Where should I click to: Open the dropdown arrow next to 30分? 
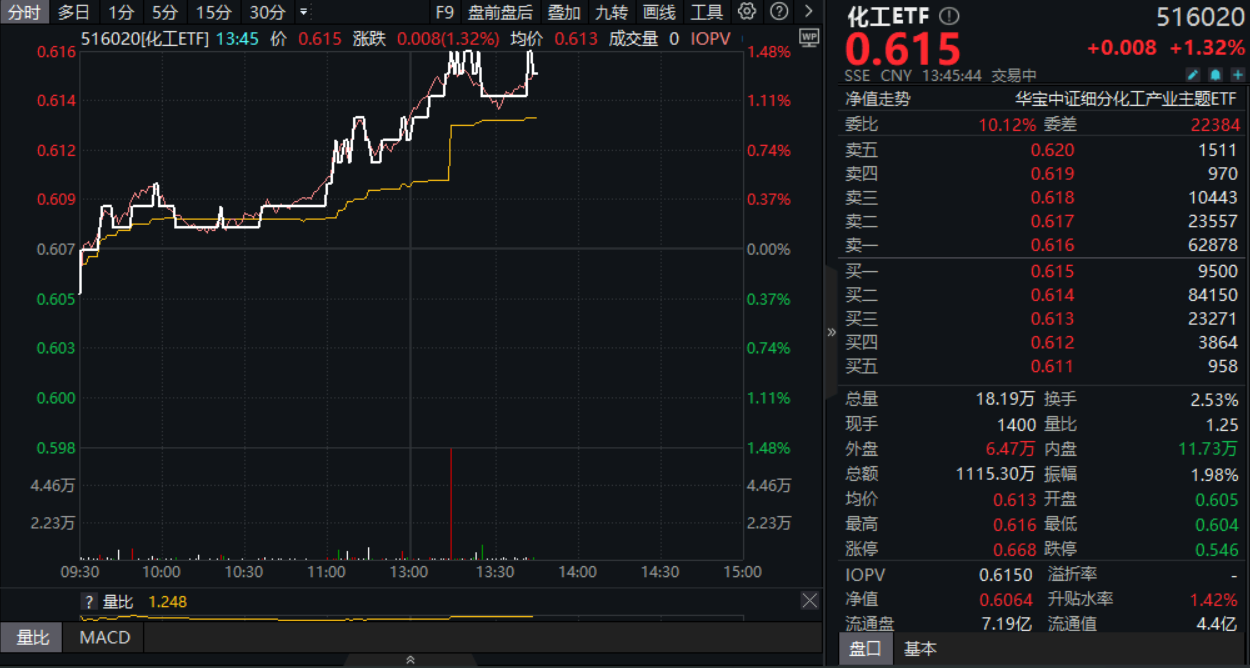tap(305, 12)
